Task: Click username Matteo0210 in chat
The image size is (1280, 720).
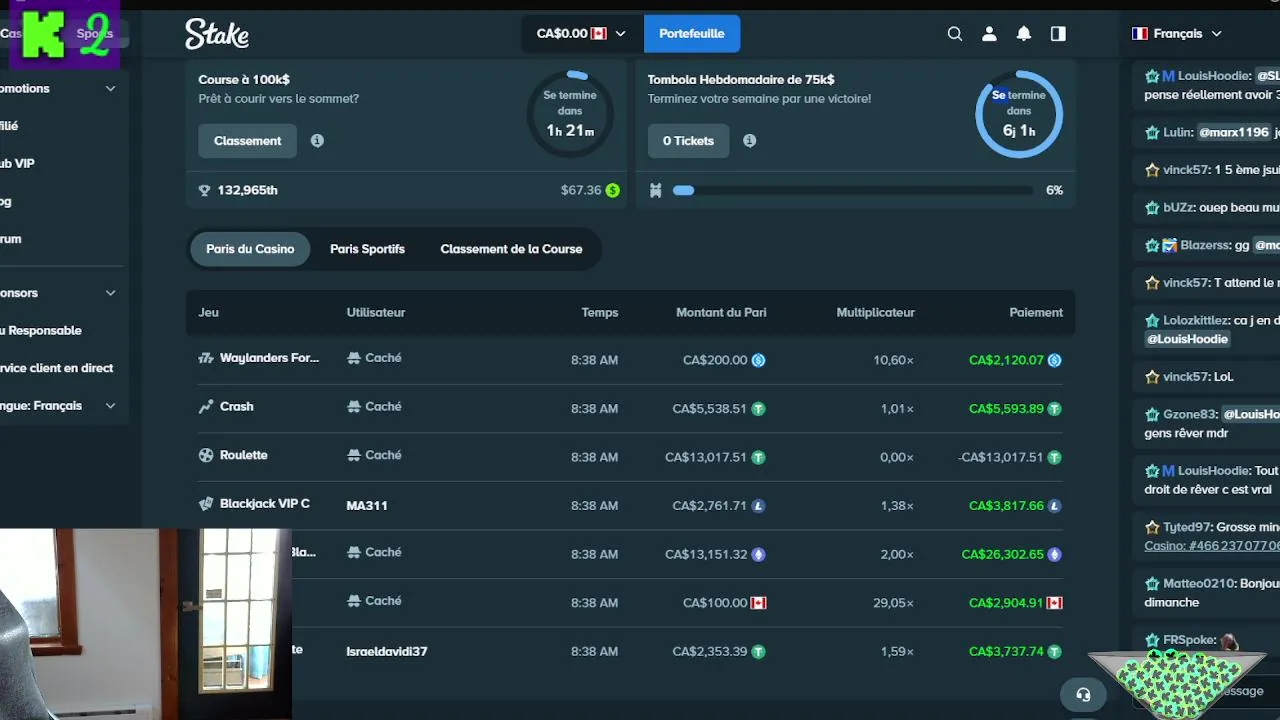Action: (x=1199, y=584)
